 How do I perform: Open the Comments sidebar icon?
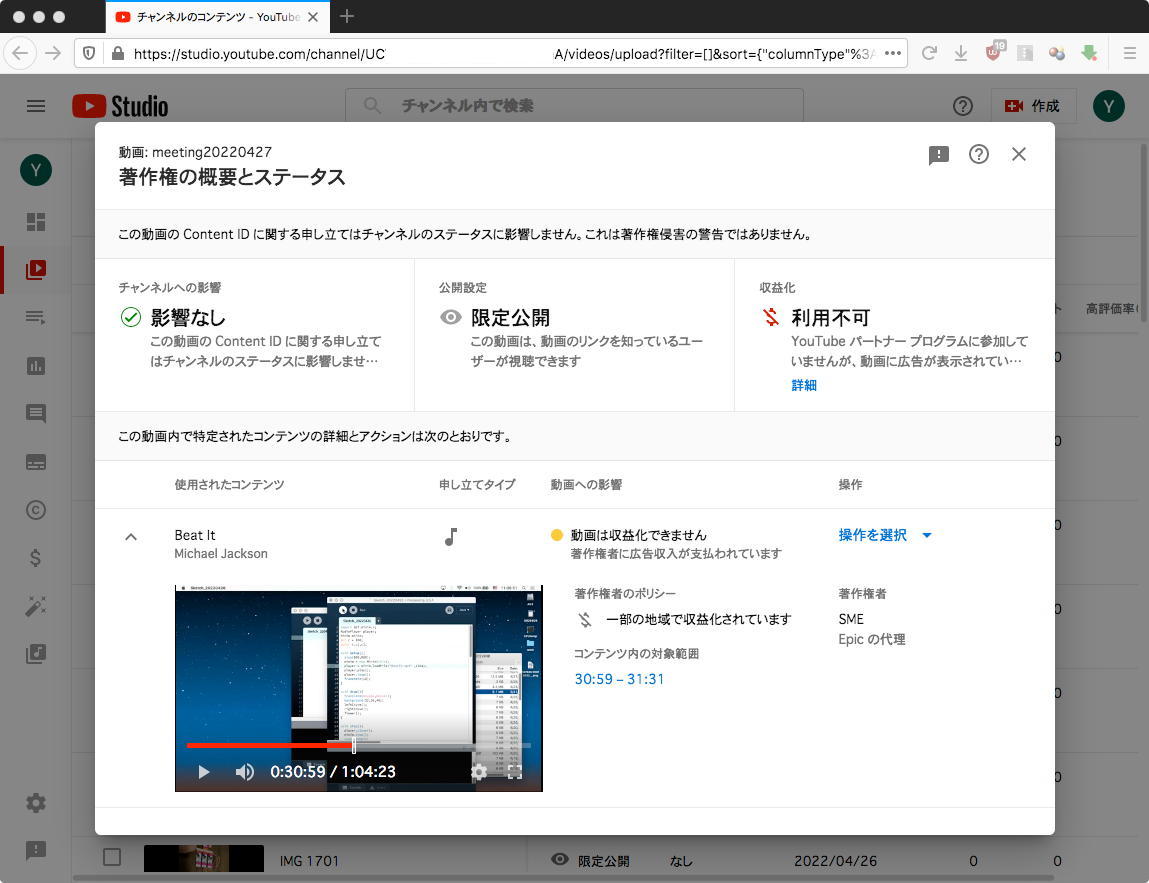36,413
